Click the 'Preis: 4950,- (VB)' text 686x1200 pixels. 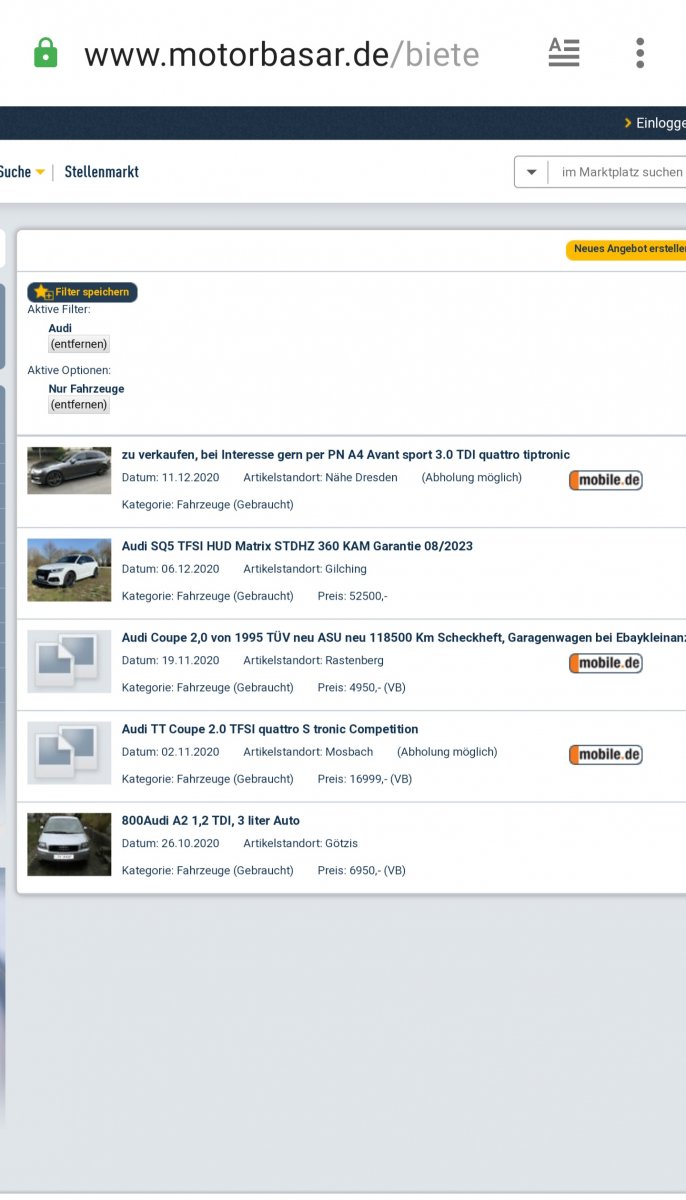tap(362, 688)
